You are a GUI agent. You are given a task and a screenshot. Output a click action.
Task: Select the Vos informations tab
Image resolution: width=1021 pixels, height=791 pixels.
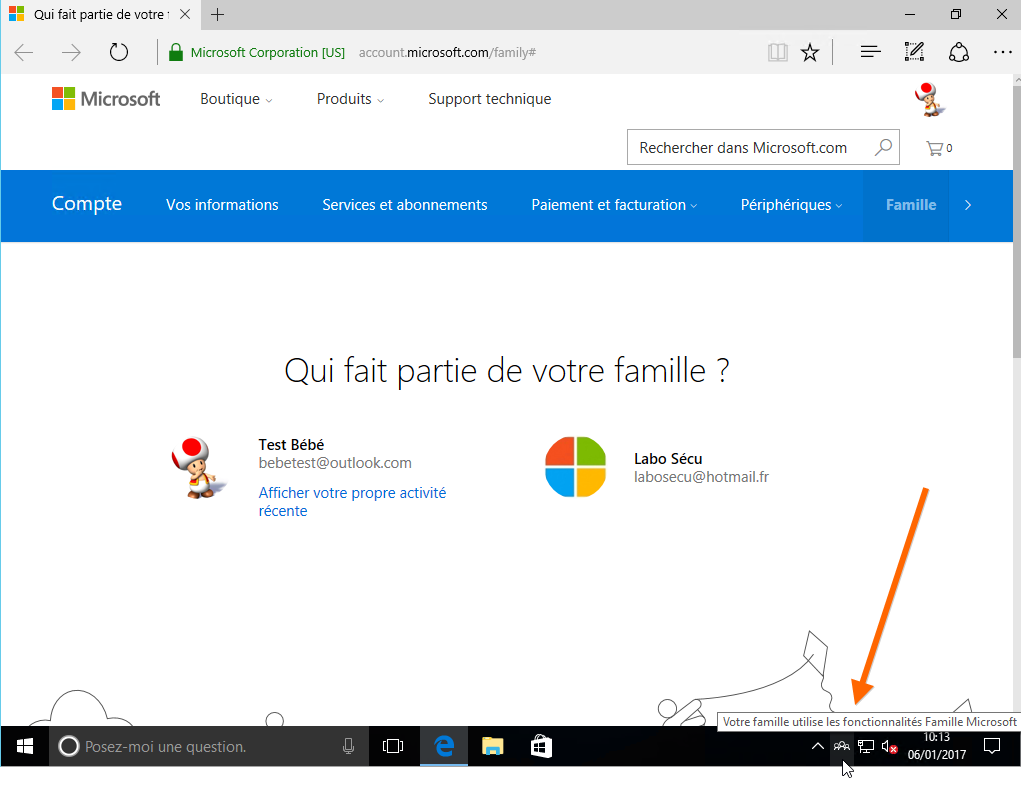pos(222,205)
